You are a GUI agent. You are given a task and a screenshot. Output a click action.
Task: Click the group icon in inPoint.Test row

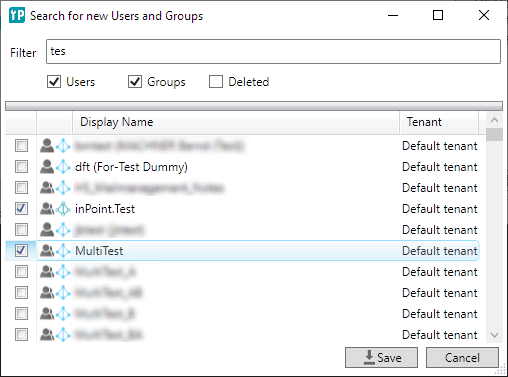tap(47, 209)
